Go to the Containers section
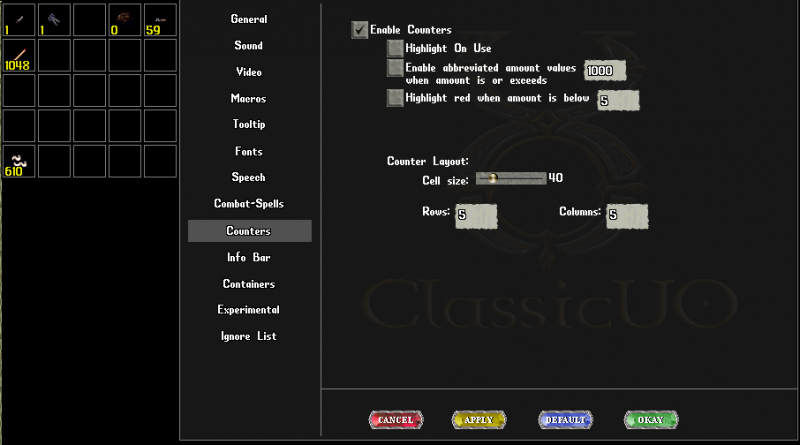The image size is (800, 445). click(249, 284)
